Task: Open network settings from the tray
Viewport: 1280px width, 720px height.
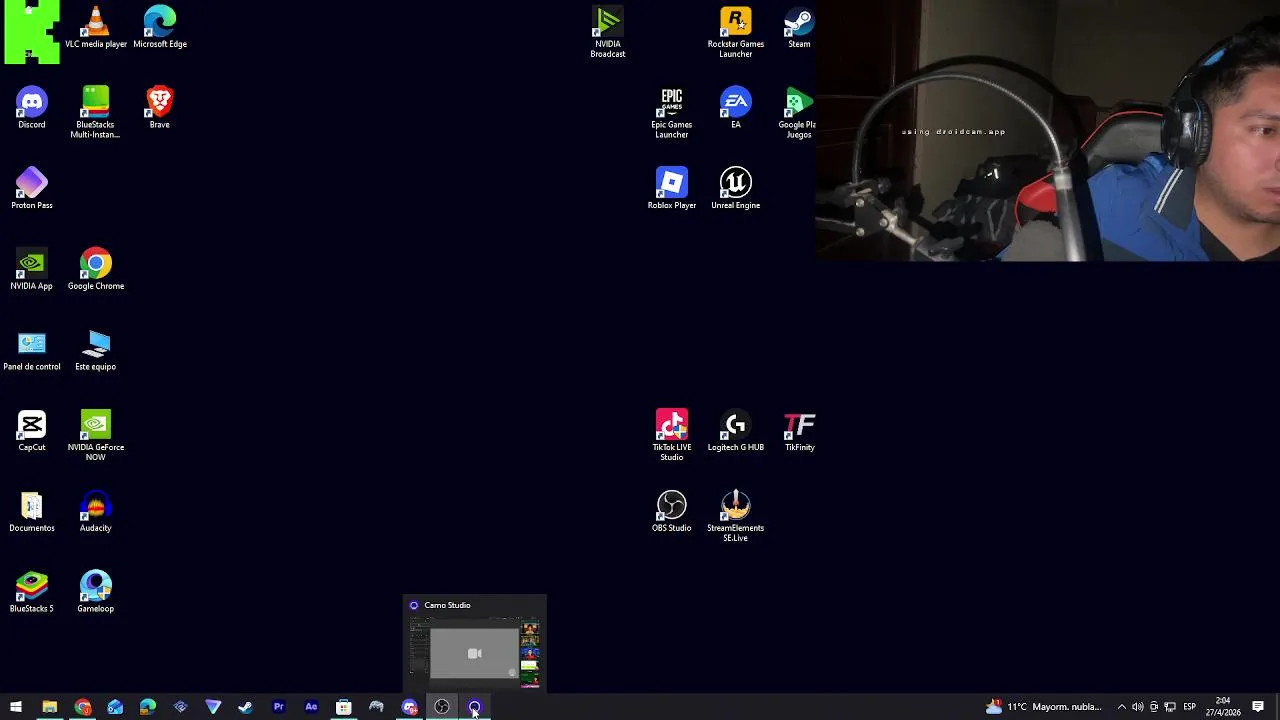Action: pyautogui.click(x=1170, y=707)
